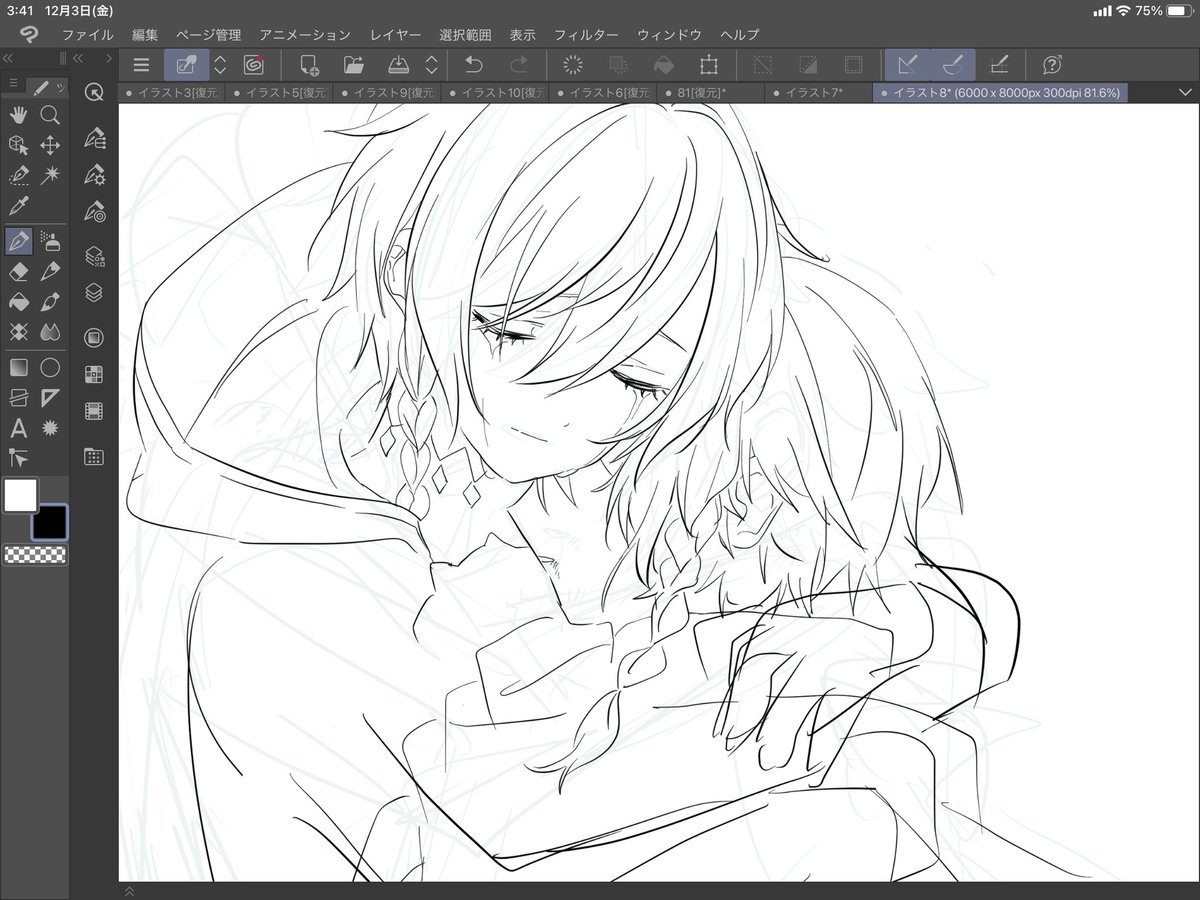Image resolution: width=1200 pixels, height=900 pixels.
Task: Click the Undo arrow in command bar
Action: 475,65
